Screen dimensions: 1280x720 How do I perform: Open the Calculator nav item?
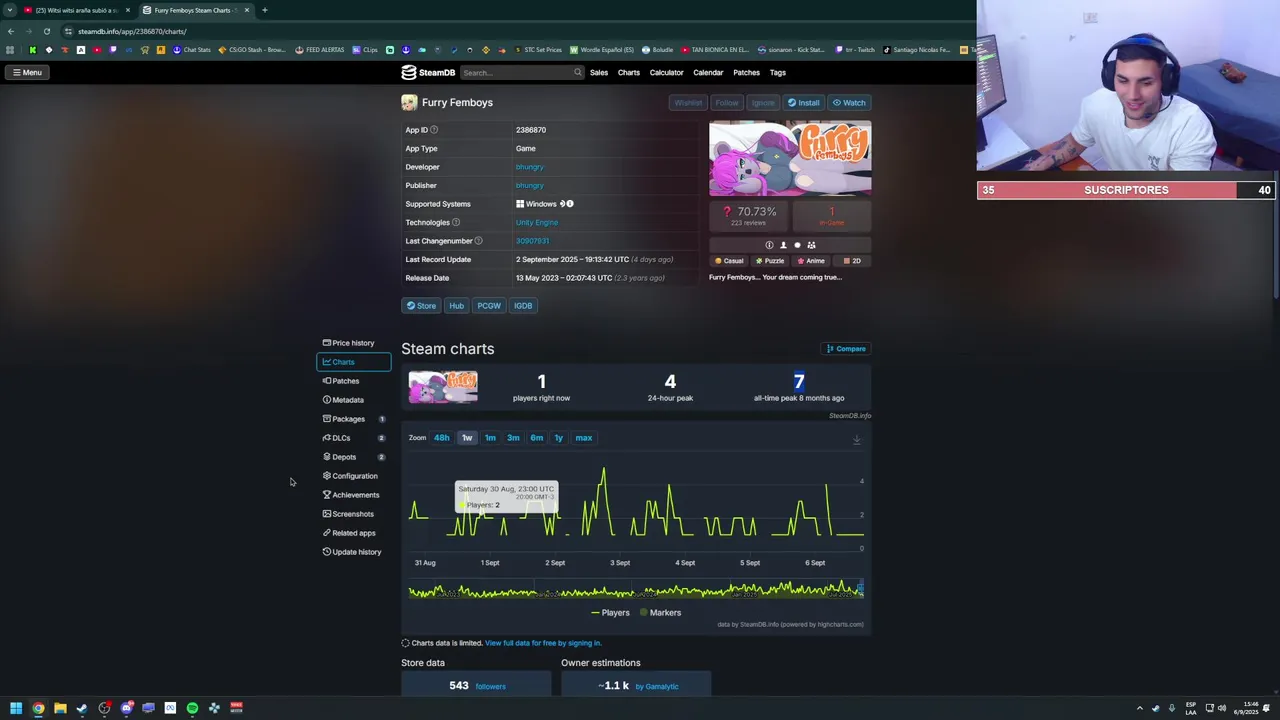click(666, 72)
